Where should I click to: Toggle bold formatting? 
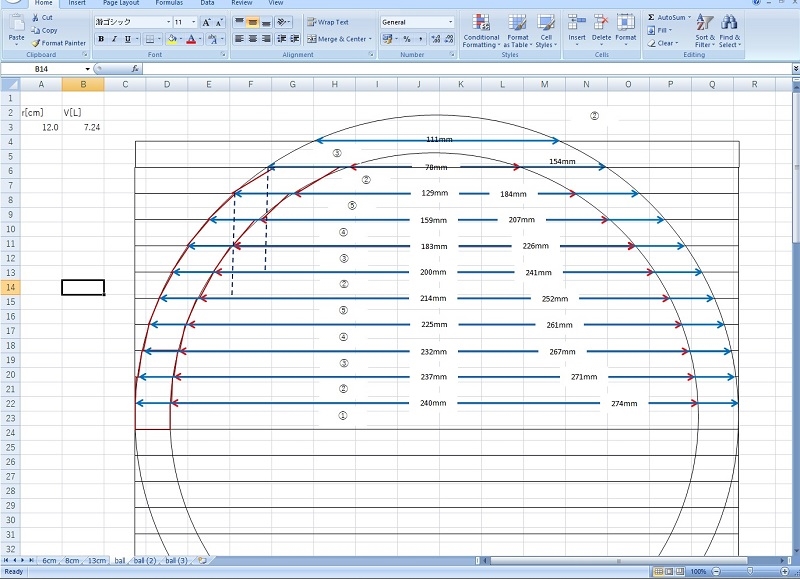101,39
